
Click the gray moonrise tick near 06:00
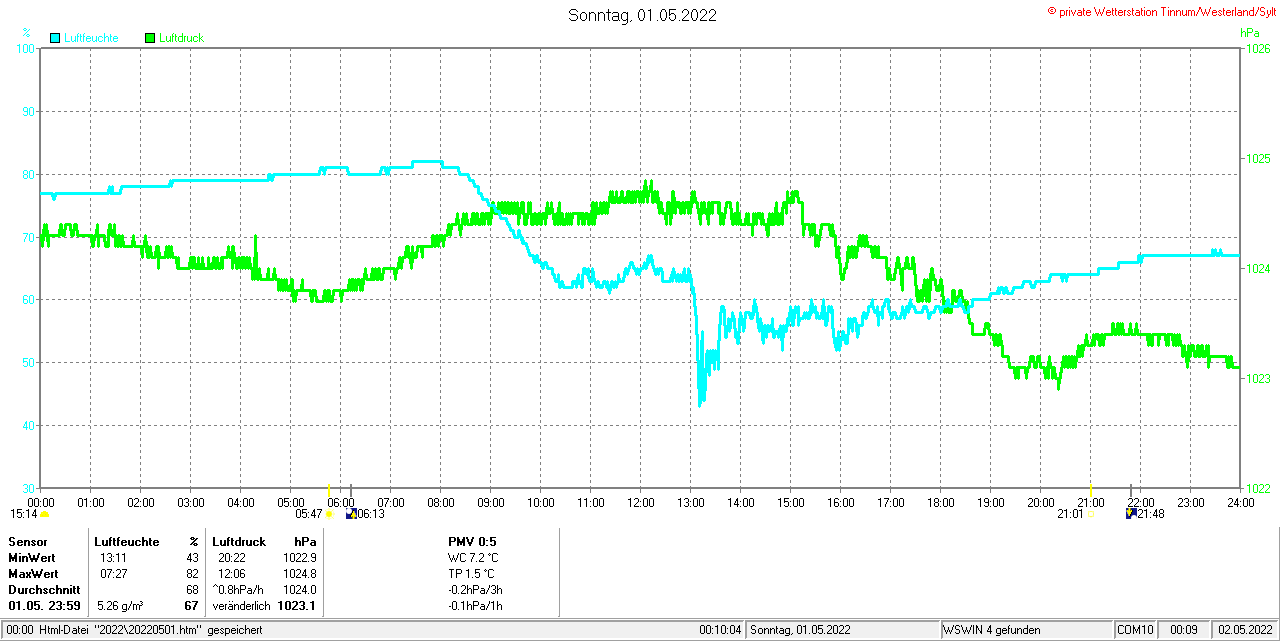[351, 489]
